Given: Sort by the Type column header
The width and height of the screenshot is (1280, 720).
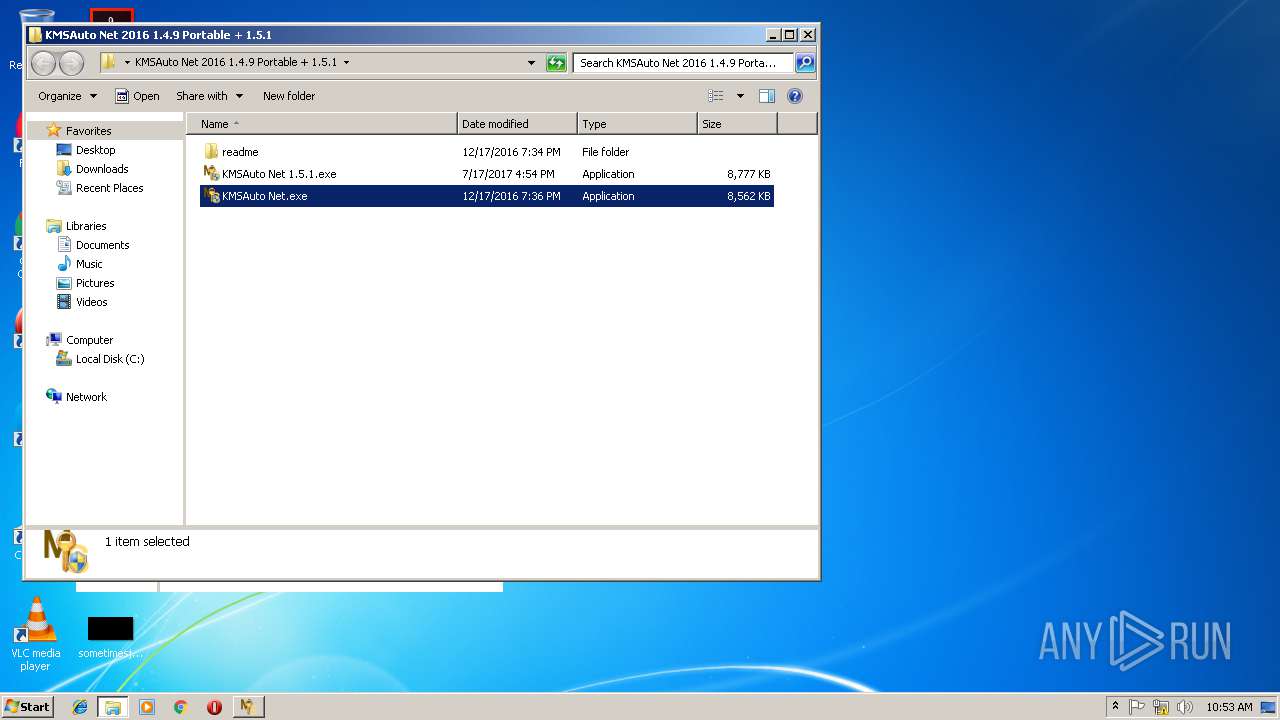Looking at the screenshot, I should [x=637, y=124].
